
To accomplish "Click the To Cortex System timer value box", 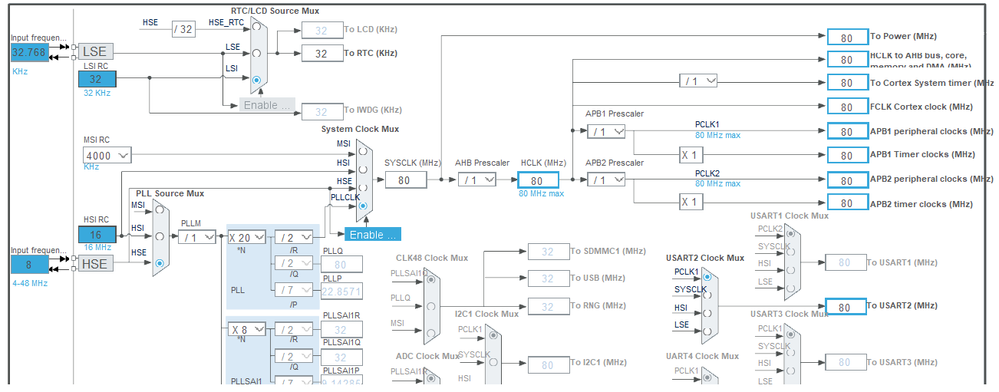I will [x=848, y=83].
